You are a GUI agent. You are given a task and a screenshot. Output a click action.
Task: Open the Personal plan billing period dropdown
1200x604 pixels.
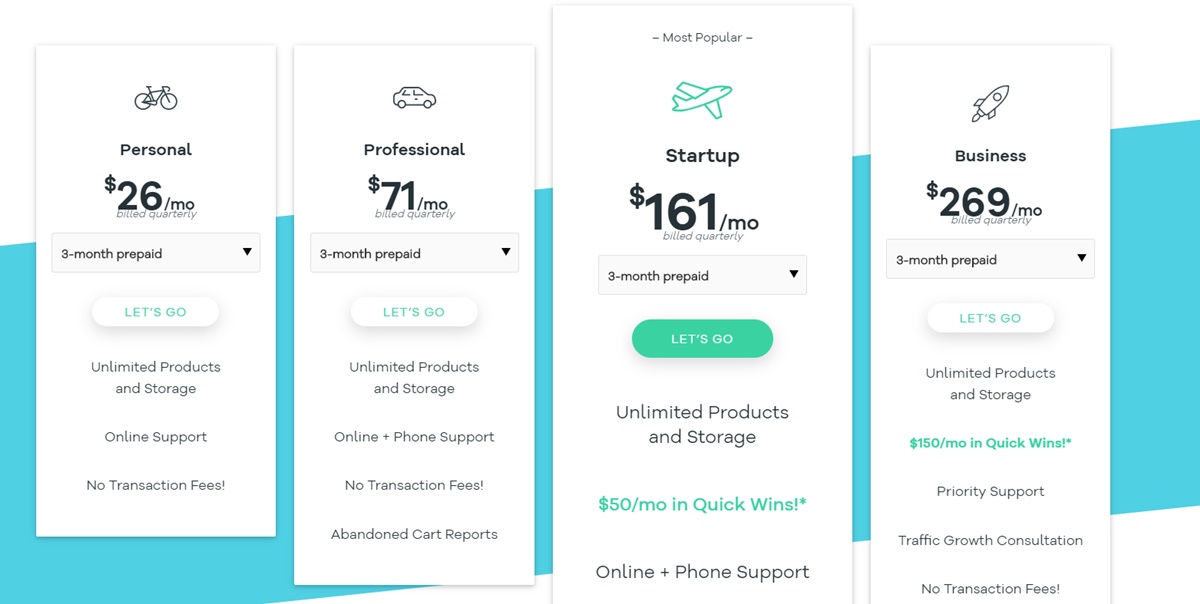156,253
